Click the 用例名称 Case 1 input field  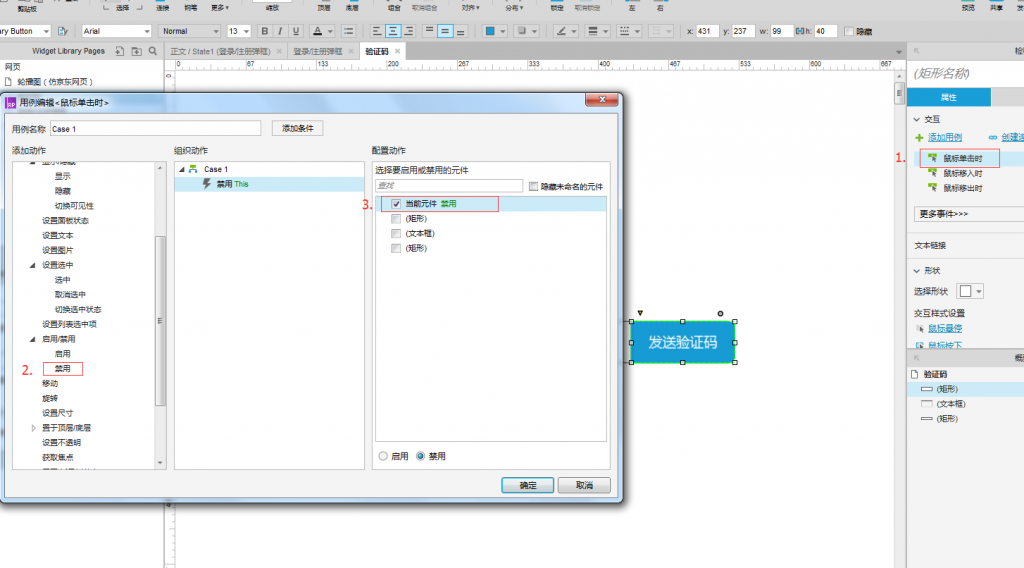coord(155,129)
